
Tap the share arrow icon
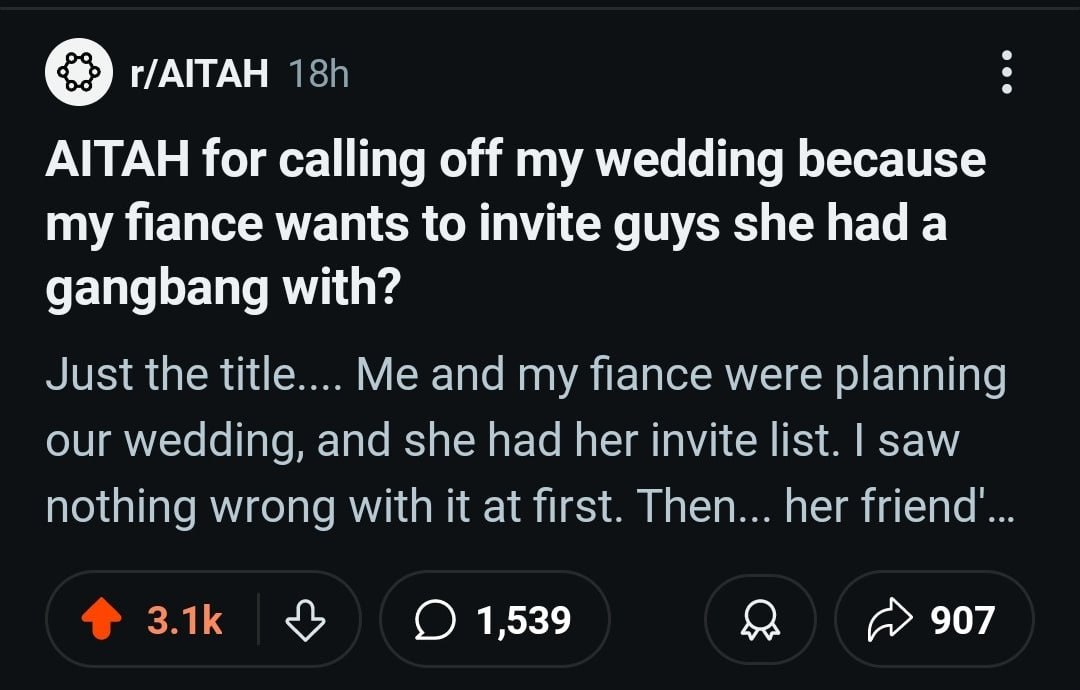pyautogui.click(x=887, y=620)
